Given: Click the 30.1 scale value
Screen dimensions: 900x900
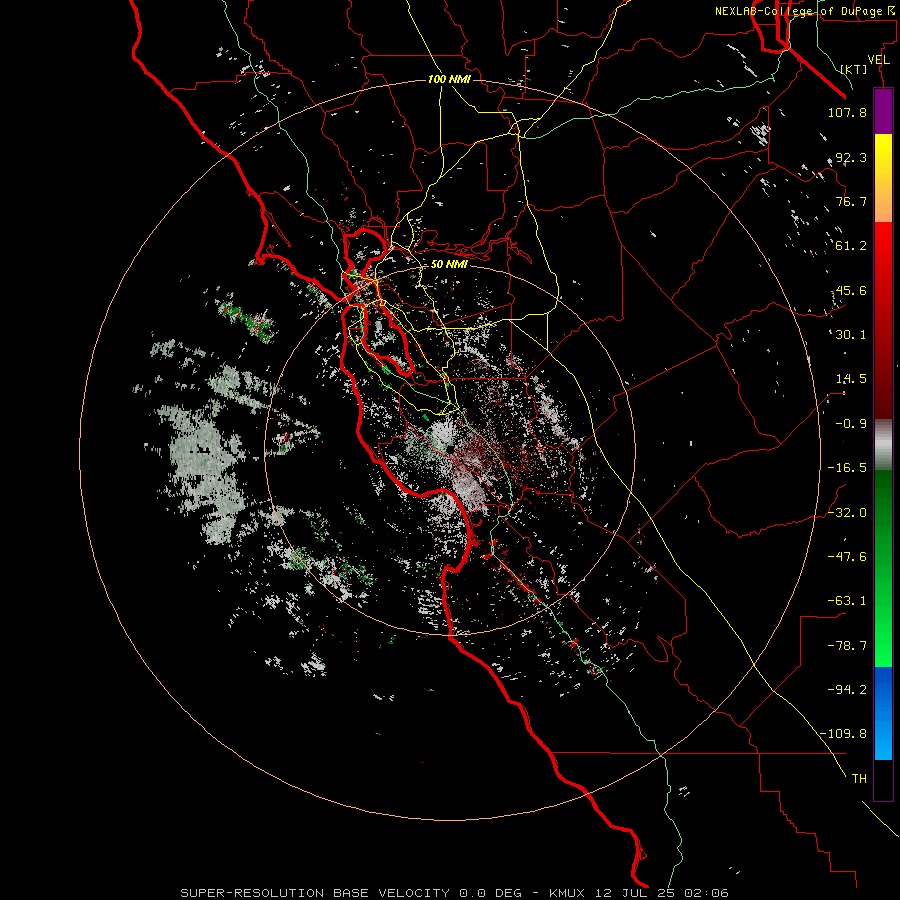Looking at the screenshot, I should 851,335.
